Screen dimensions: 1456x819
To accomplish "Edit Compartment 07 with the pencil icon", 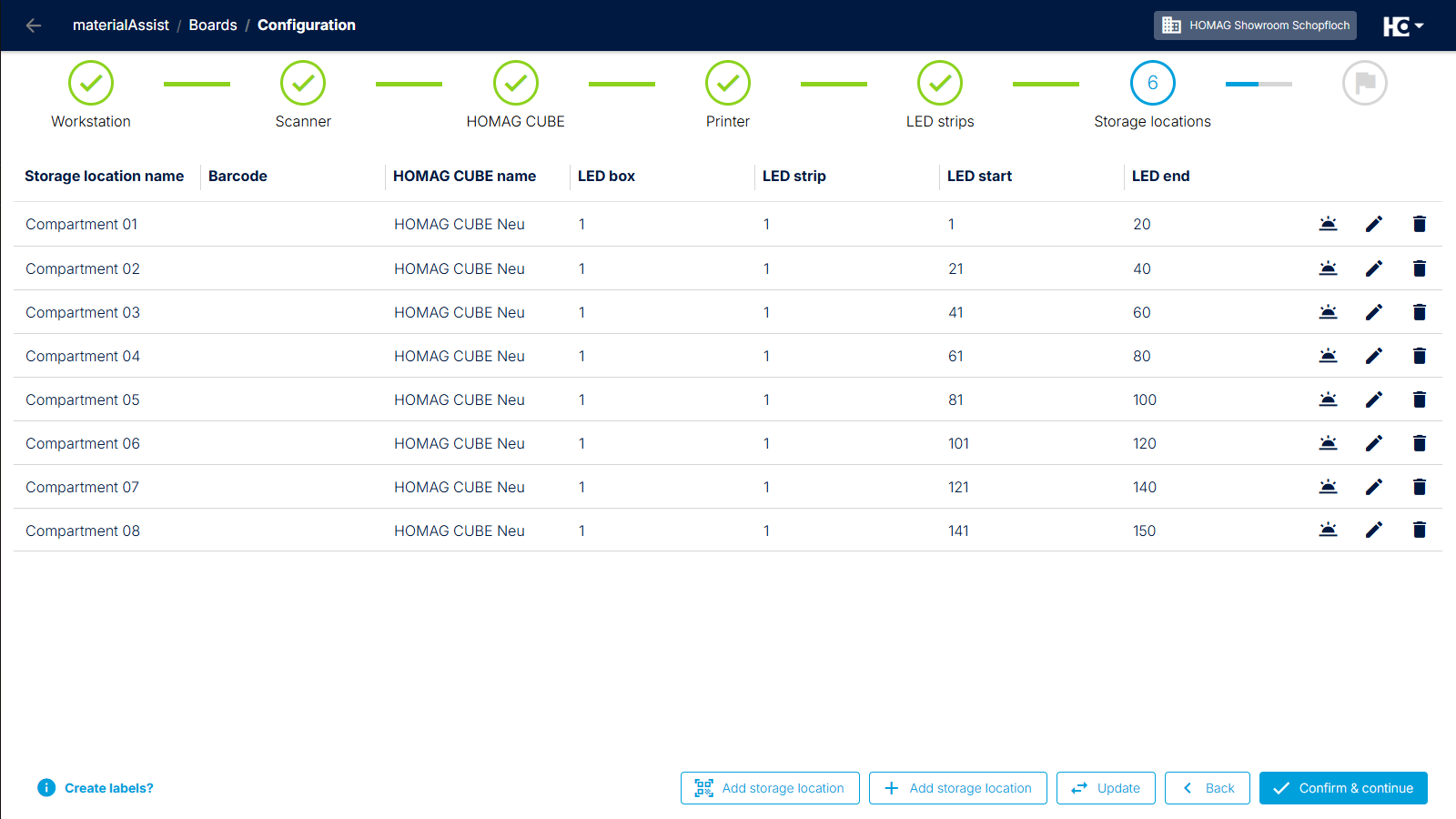I will coord(1374,487).
